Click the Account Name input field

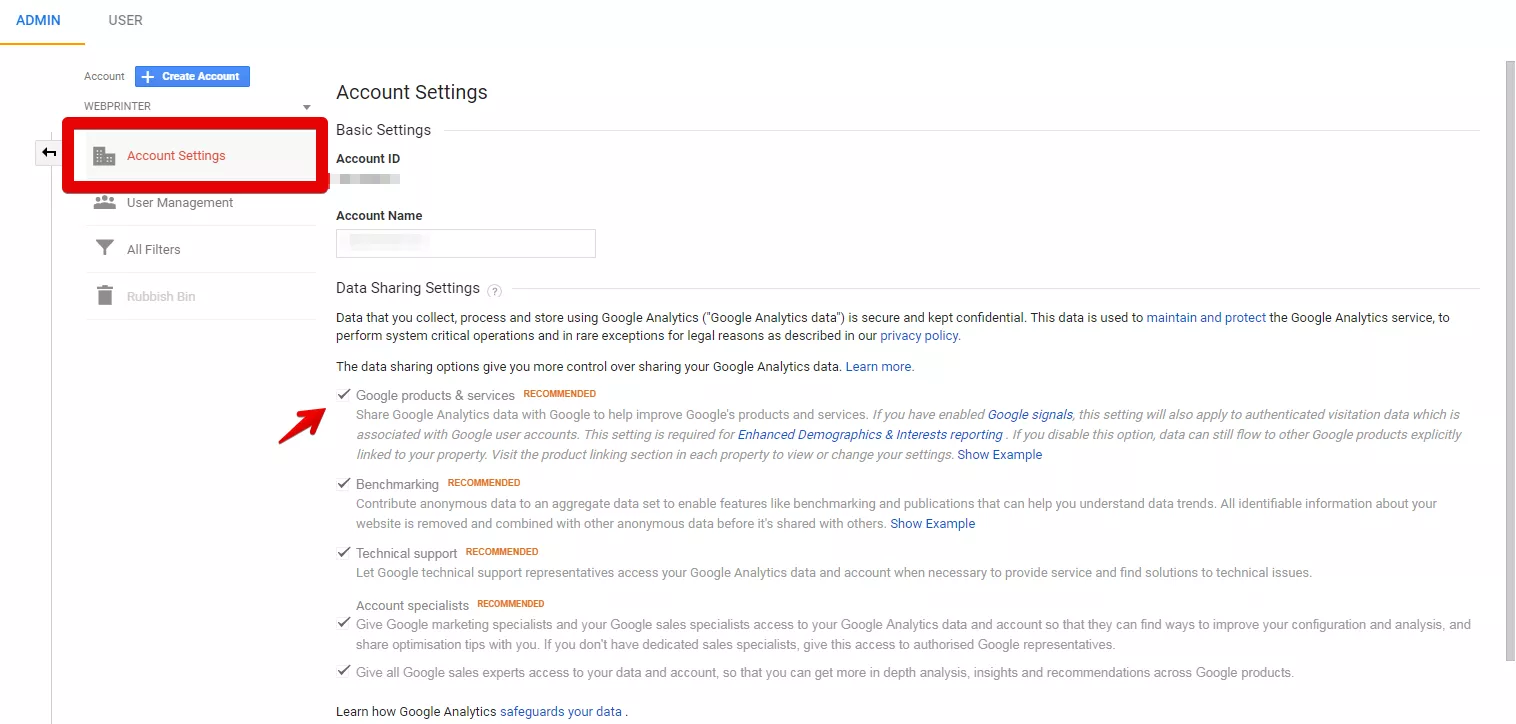(x=466, y=243)
